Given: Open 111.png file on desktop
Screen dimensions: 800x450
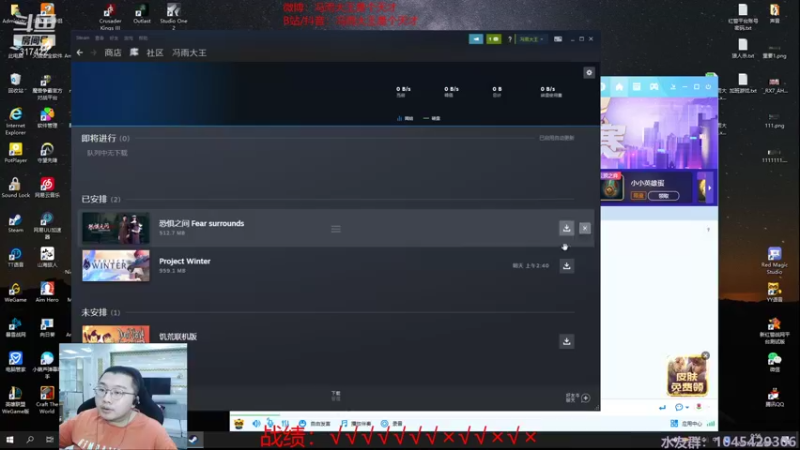Looking at the screenshot, I should click(774, 121).
